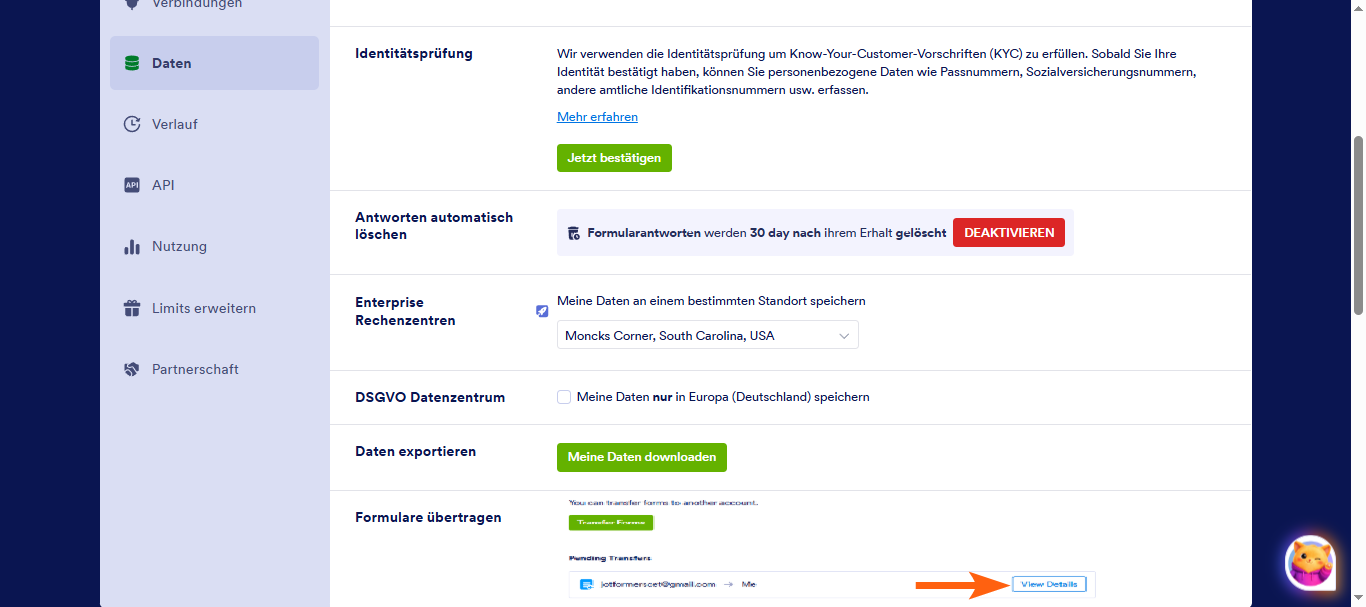
Task: Click the green database icon beside Daten
Action: click(x=132, y=63)
